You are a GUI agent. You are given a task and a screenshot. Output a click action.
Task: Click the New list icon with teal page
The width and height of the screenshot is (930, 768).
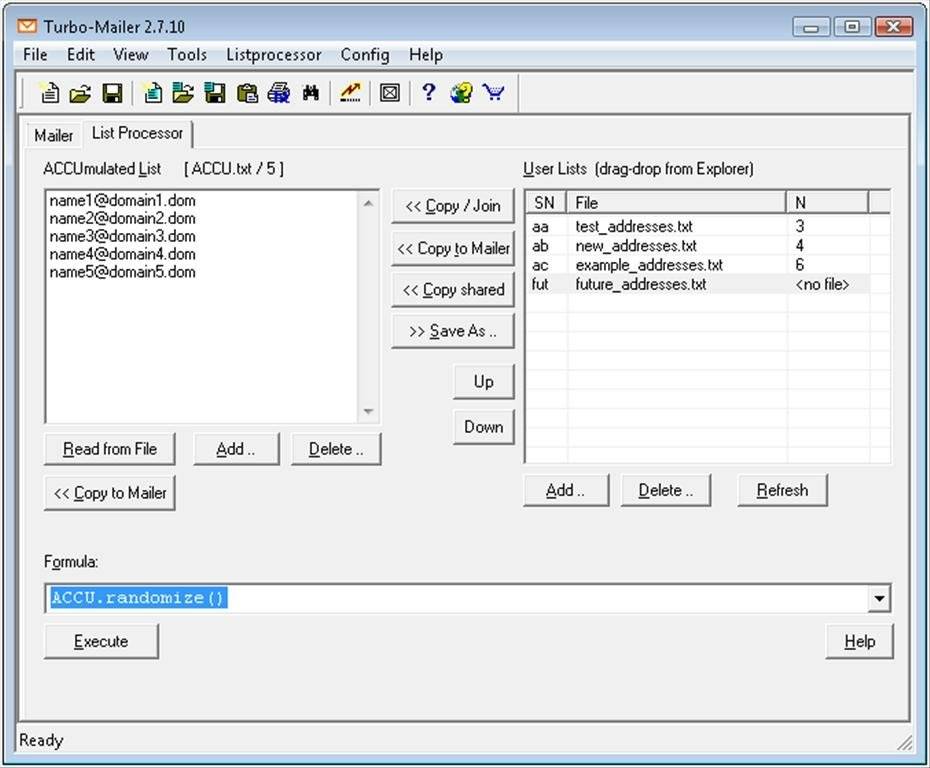153,93
